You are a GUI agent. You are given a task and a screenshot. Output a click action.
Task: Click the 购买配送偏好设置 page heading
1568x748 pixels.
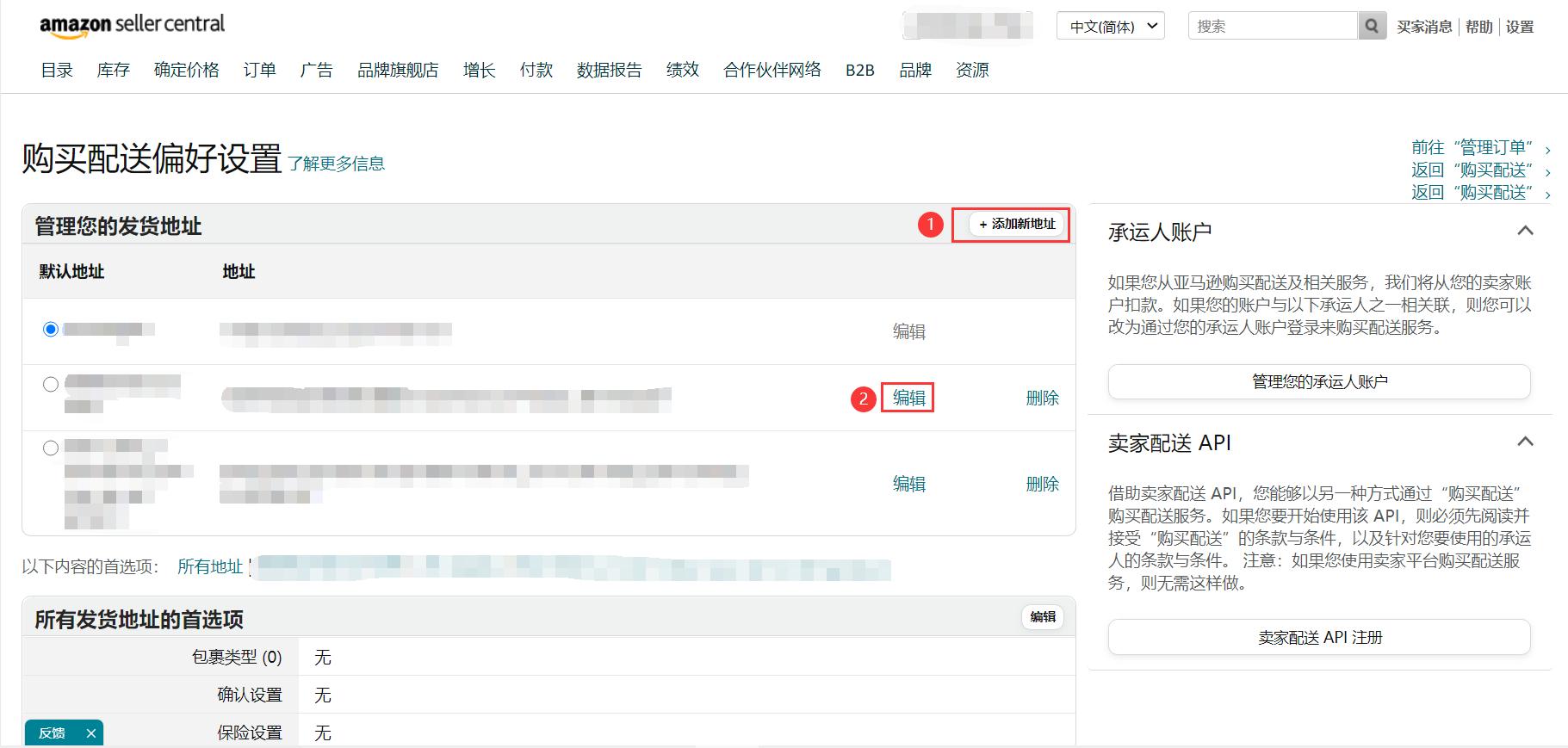tap(152, 158)
